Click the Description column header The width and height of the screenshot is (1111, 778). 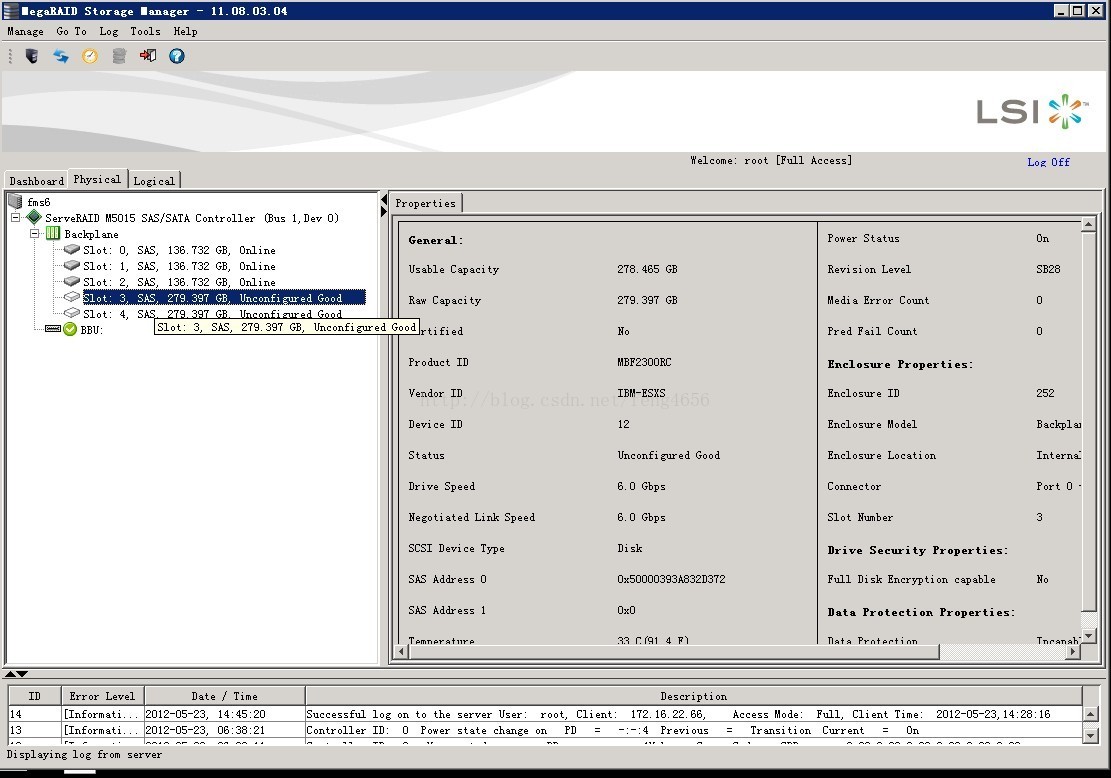[694, 696]
